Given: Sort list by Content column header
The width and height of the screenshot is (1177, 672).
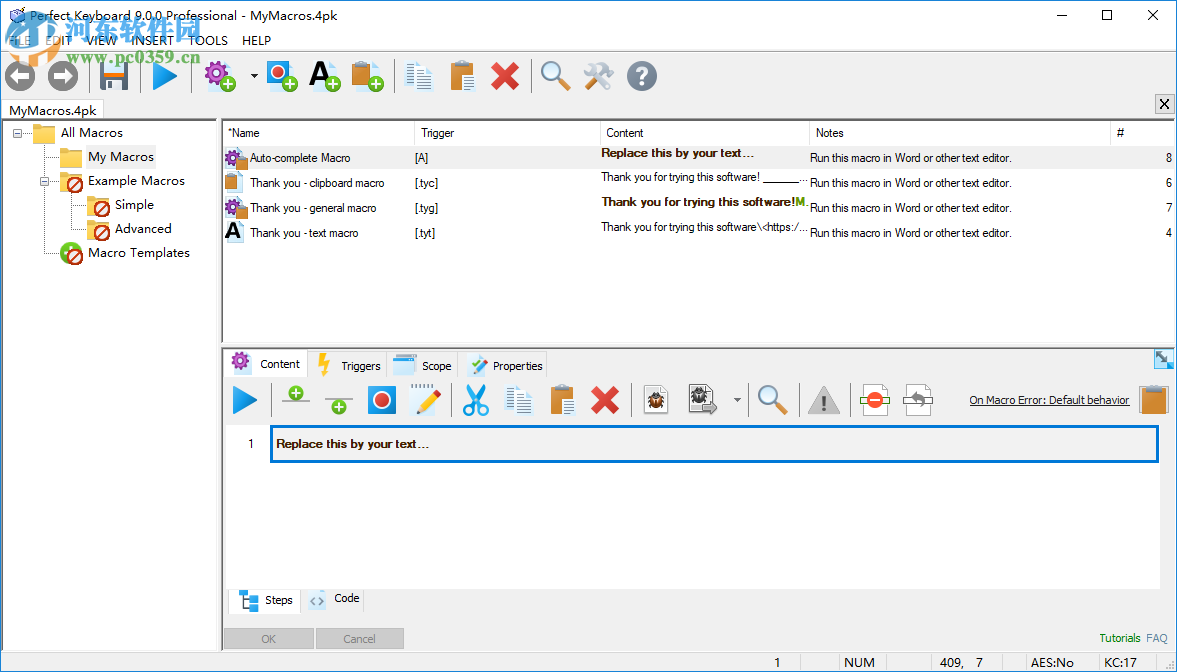Looking at the screenshot, I should 705,133.
